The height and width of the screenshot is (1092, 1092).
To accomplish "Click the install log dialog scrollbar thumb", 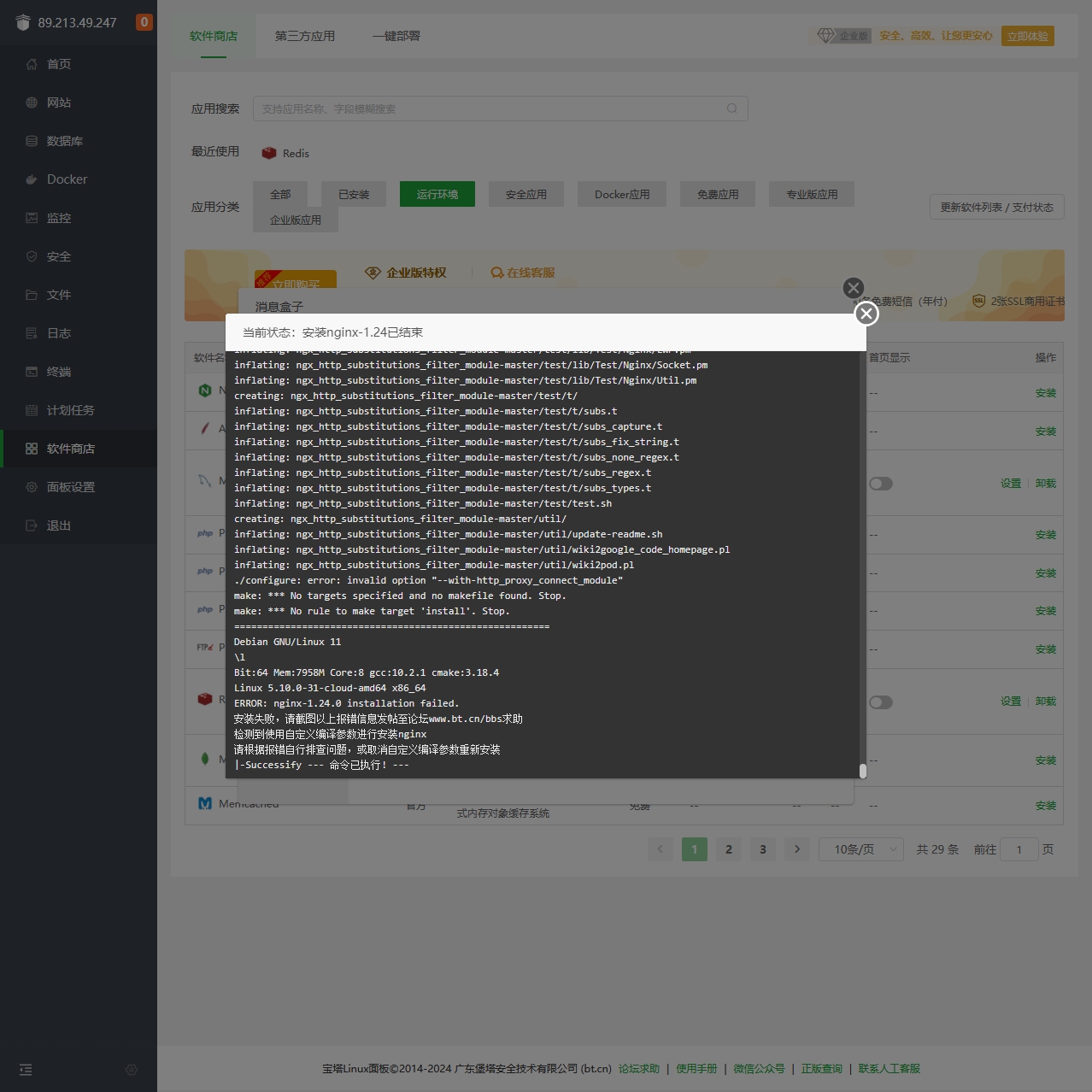I will [x=863, y=771].
